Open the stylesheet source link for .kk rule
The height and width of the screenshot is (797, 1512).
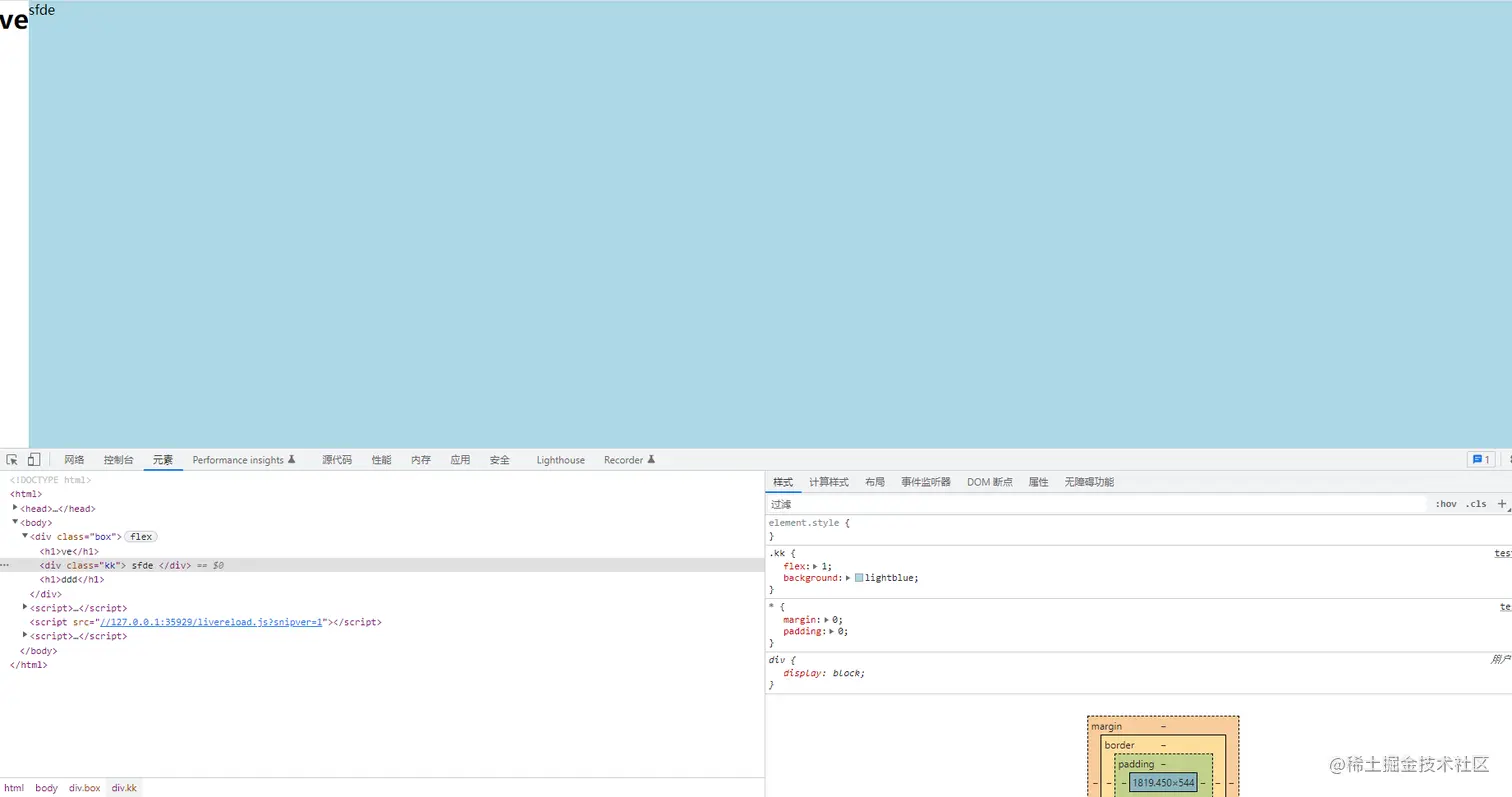pyautogui.click(x=1503, y=553)
